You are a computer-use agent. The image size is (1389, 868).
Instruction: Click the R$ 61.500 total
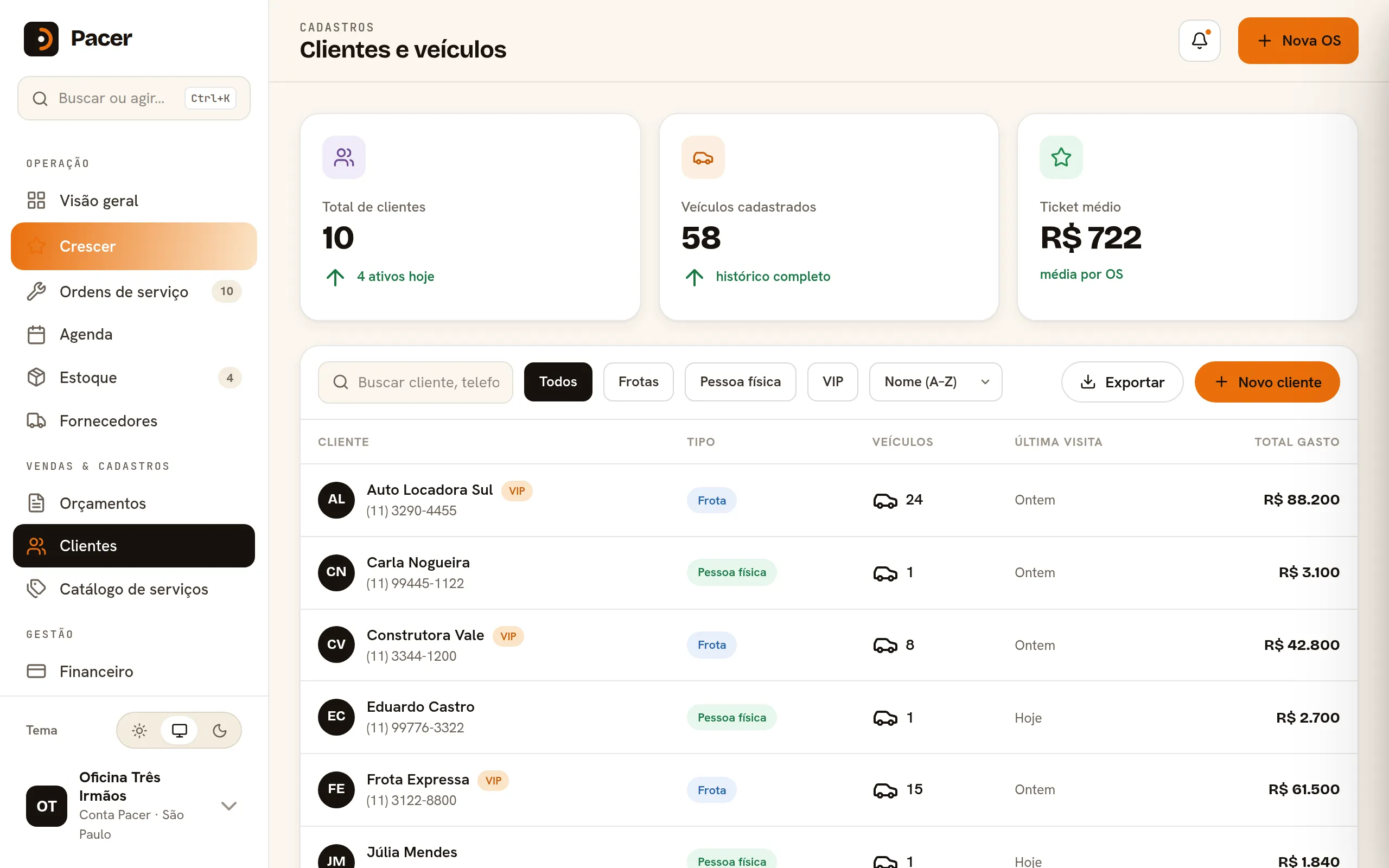coord(1303,789)
